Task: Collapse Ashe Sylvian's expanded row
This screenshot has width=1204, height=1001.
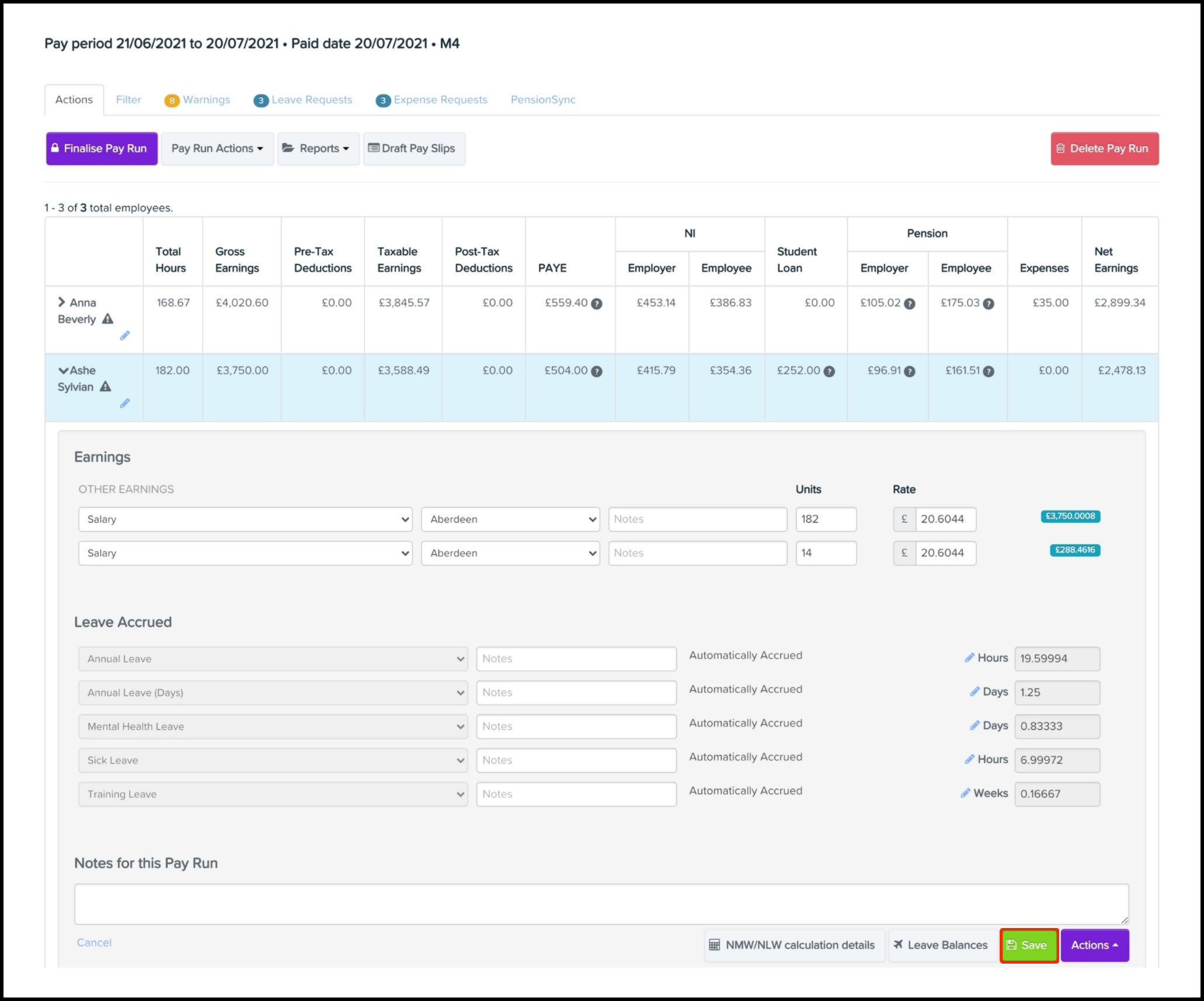Action: [63, 370]
